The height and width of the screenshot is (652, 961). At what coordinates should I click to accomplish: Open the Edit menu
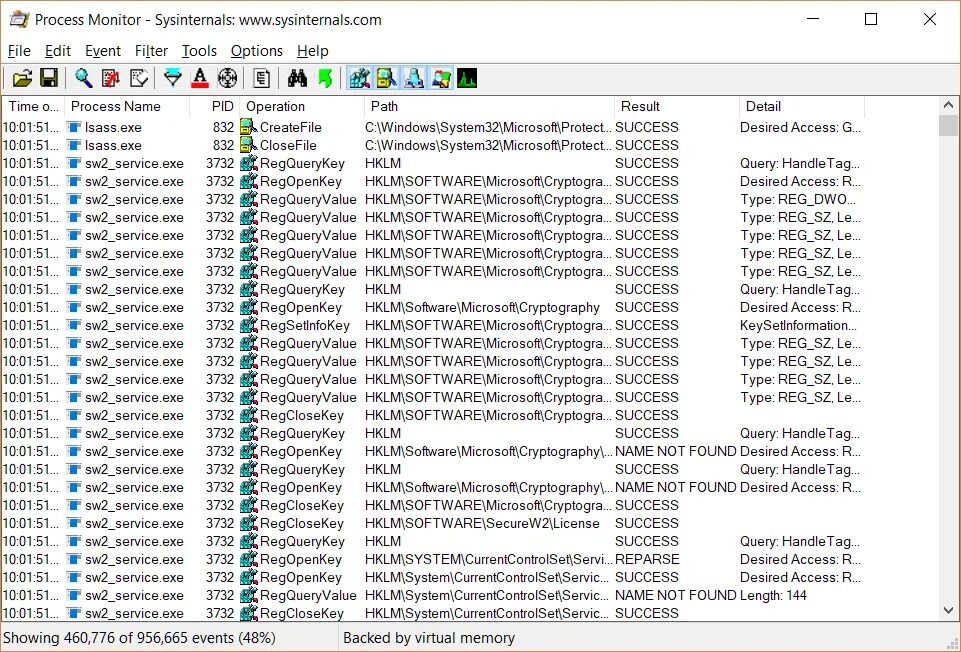tap(58, 51)
